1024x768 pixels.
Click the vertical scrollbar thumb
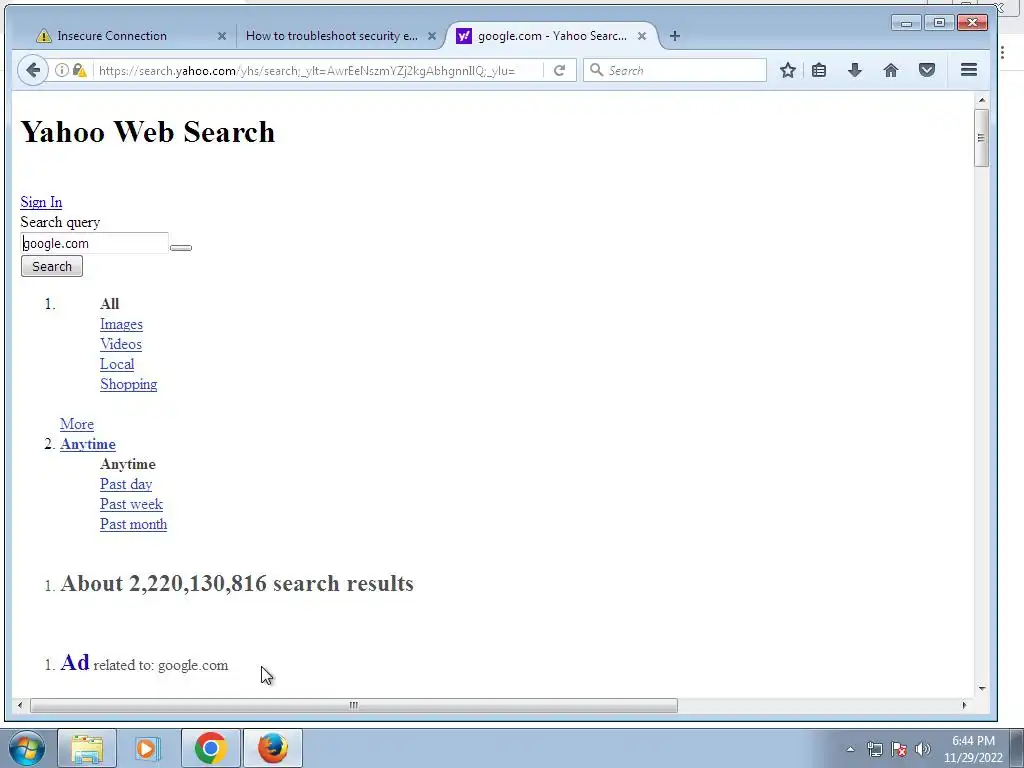click(981, 138)
